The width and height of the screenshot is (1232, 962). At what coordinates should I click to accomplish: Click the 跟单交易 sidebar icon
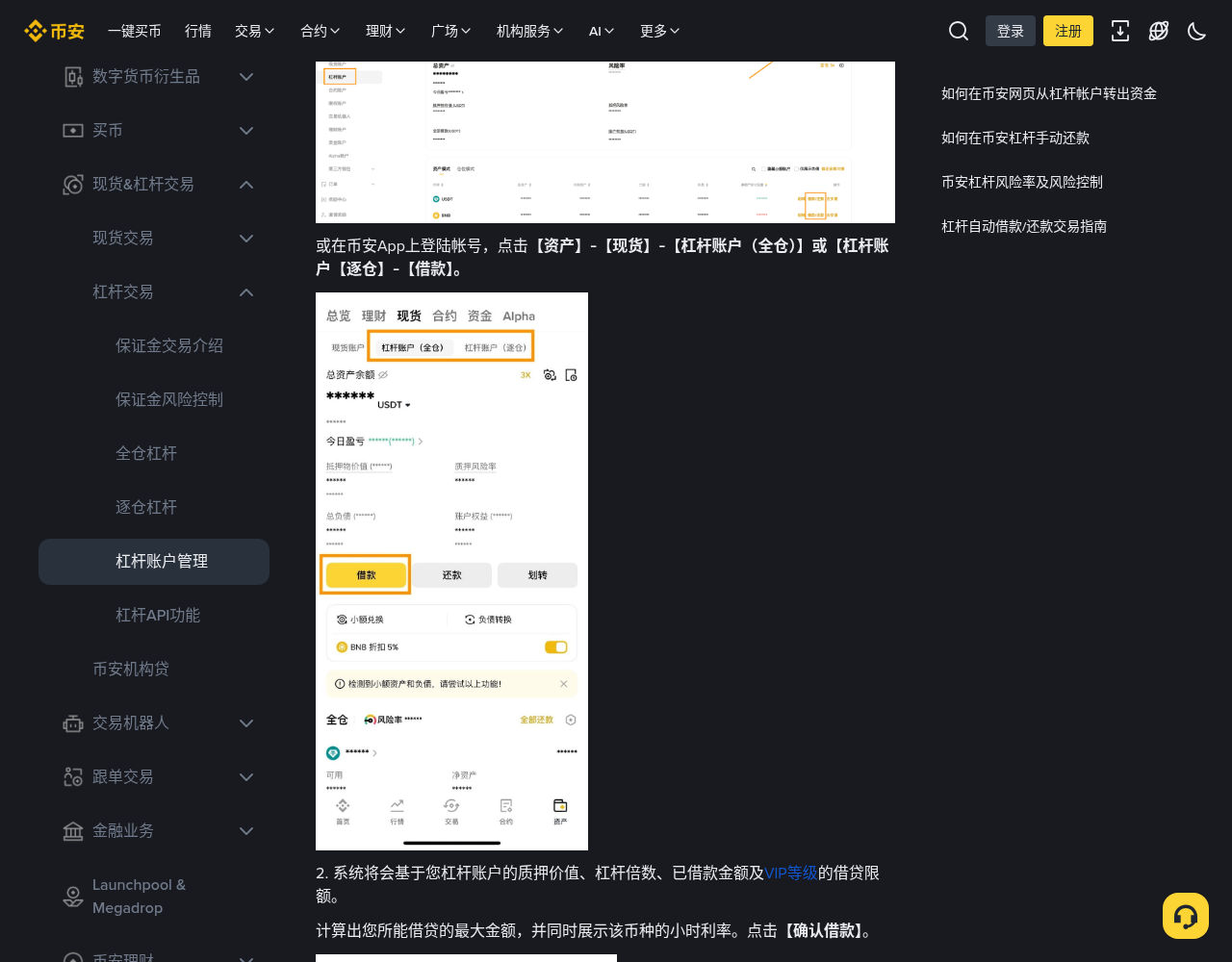point(73,777)
